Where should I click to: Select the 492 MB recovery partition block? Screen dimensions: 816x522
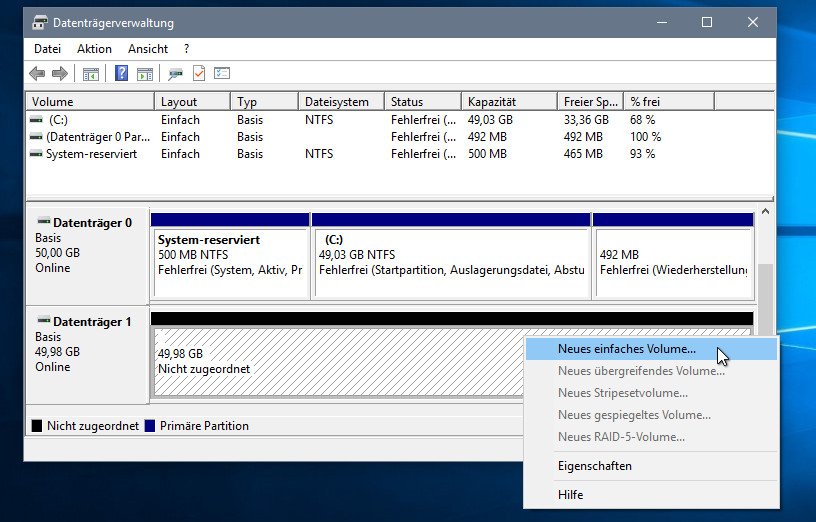click(673, 256)
